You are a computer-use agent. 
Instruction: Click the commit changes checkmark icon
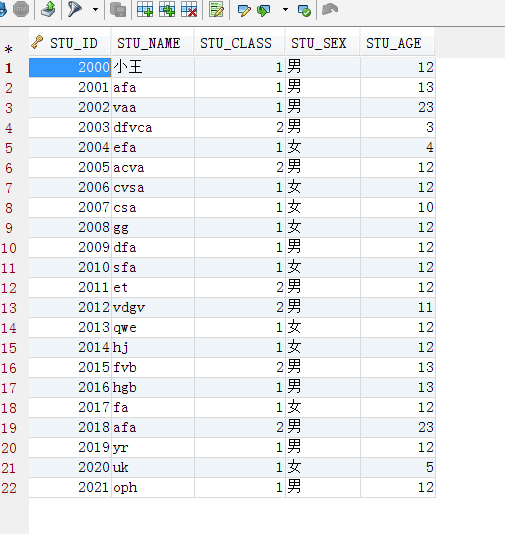click(x=304, y=11)
